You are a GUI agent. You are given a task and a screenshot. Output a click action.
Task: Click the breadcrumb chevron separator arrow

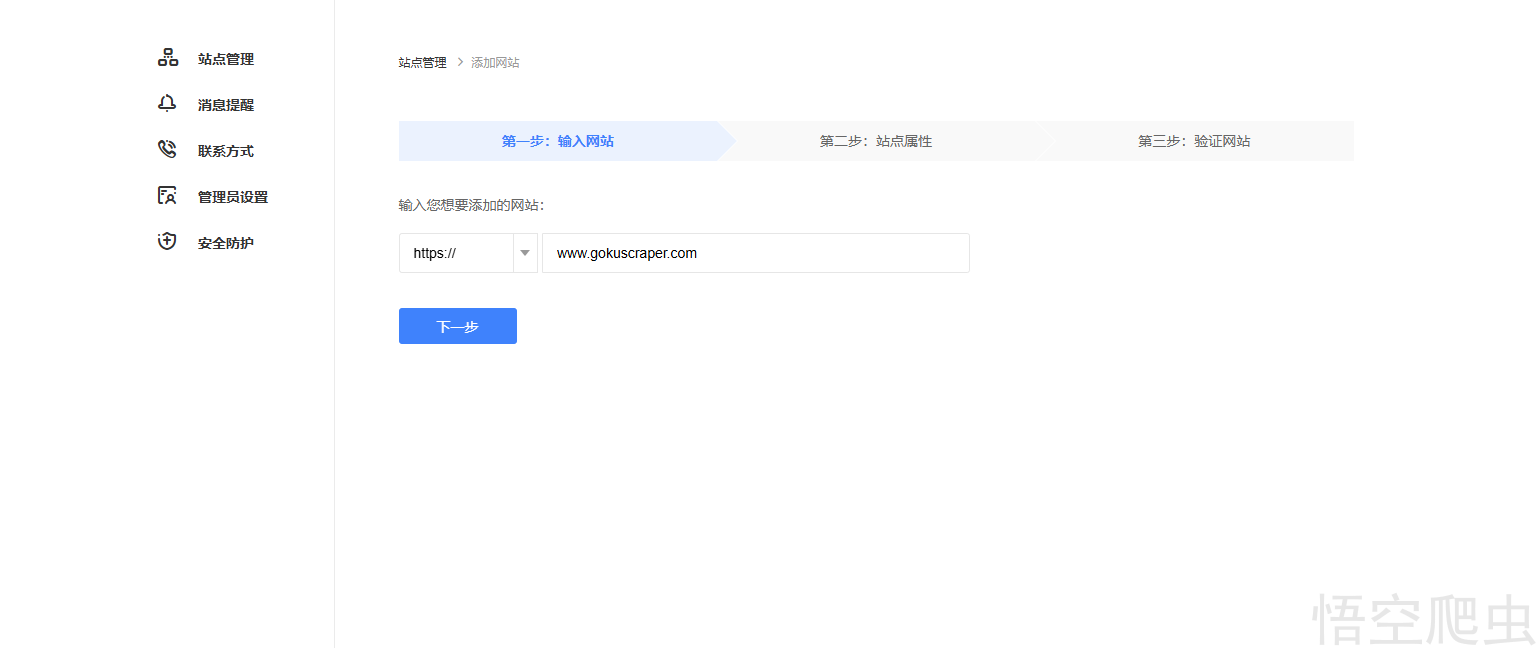pos(460,62)
